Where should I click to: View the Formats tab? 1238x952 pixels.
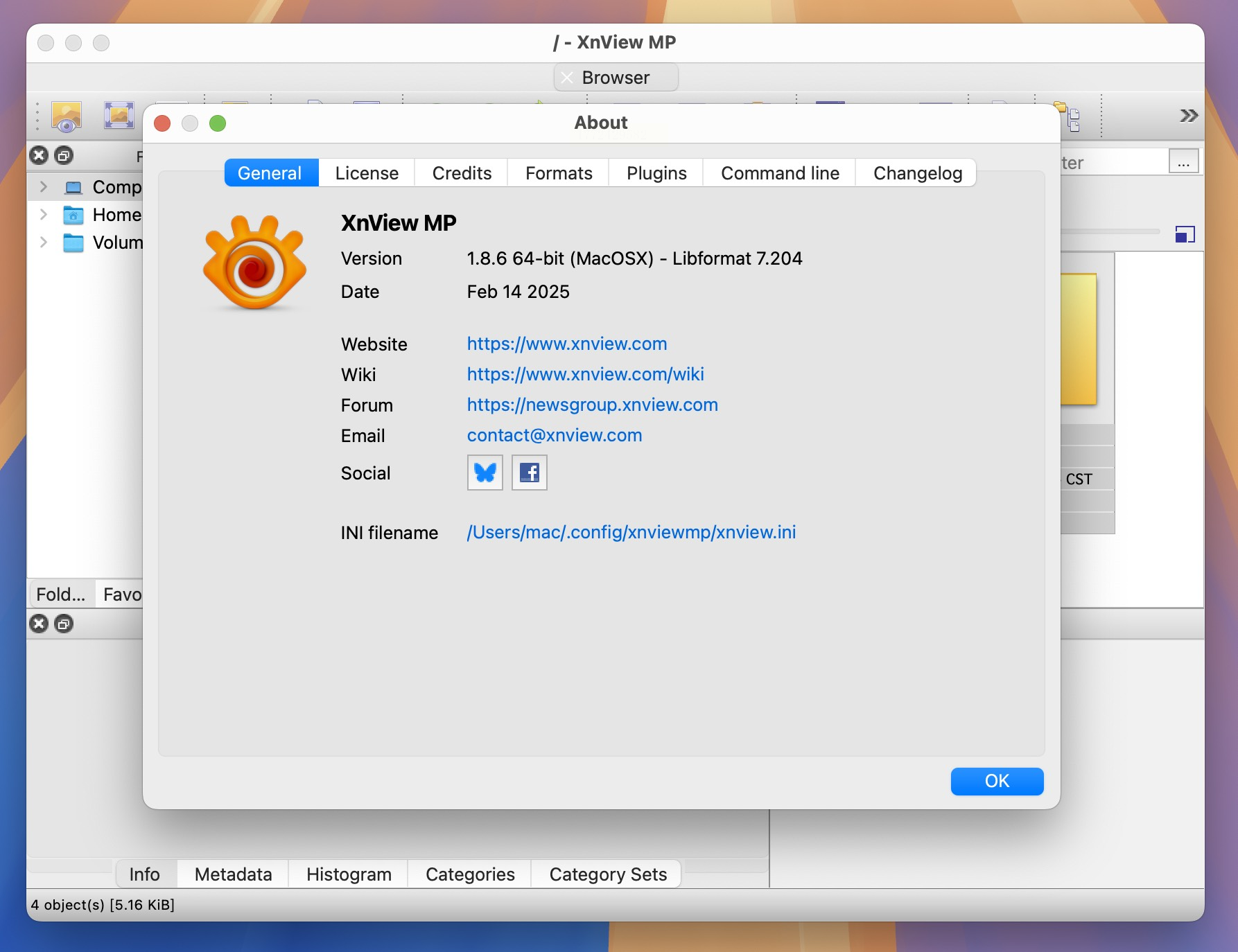tap(559, 173)
